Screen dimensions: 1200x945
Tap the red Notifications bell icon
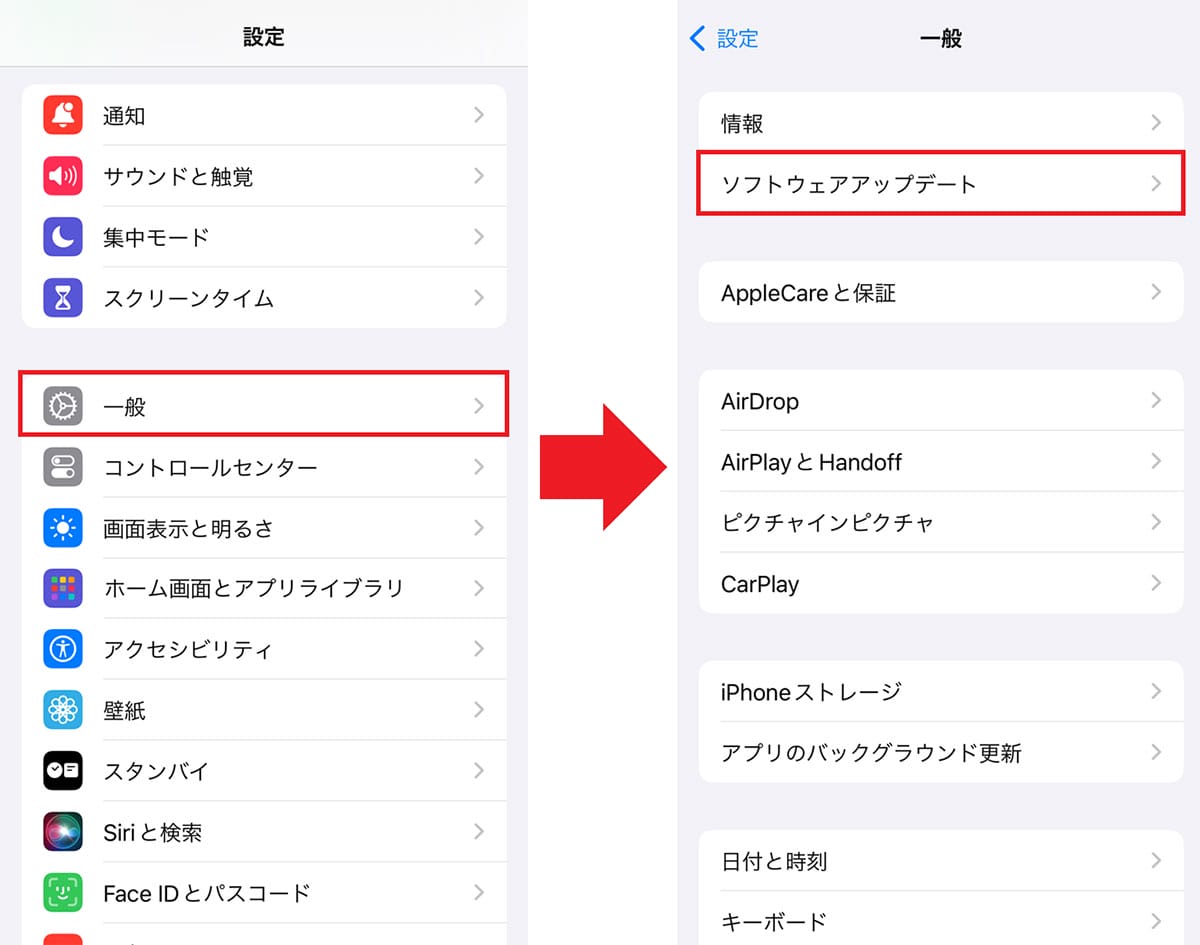pos(63,115)
